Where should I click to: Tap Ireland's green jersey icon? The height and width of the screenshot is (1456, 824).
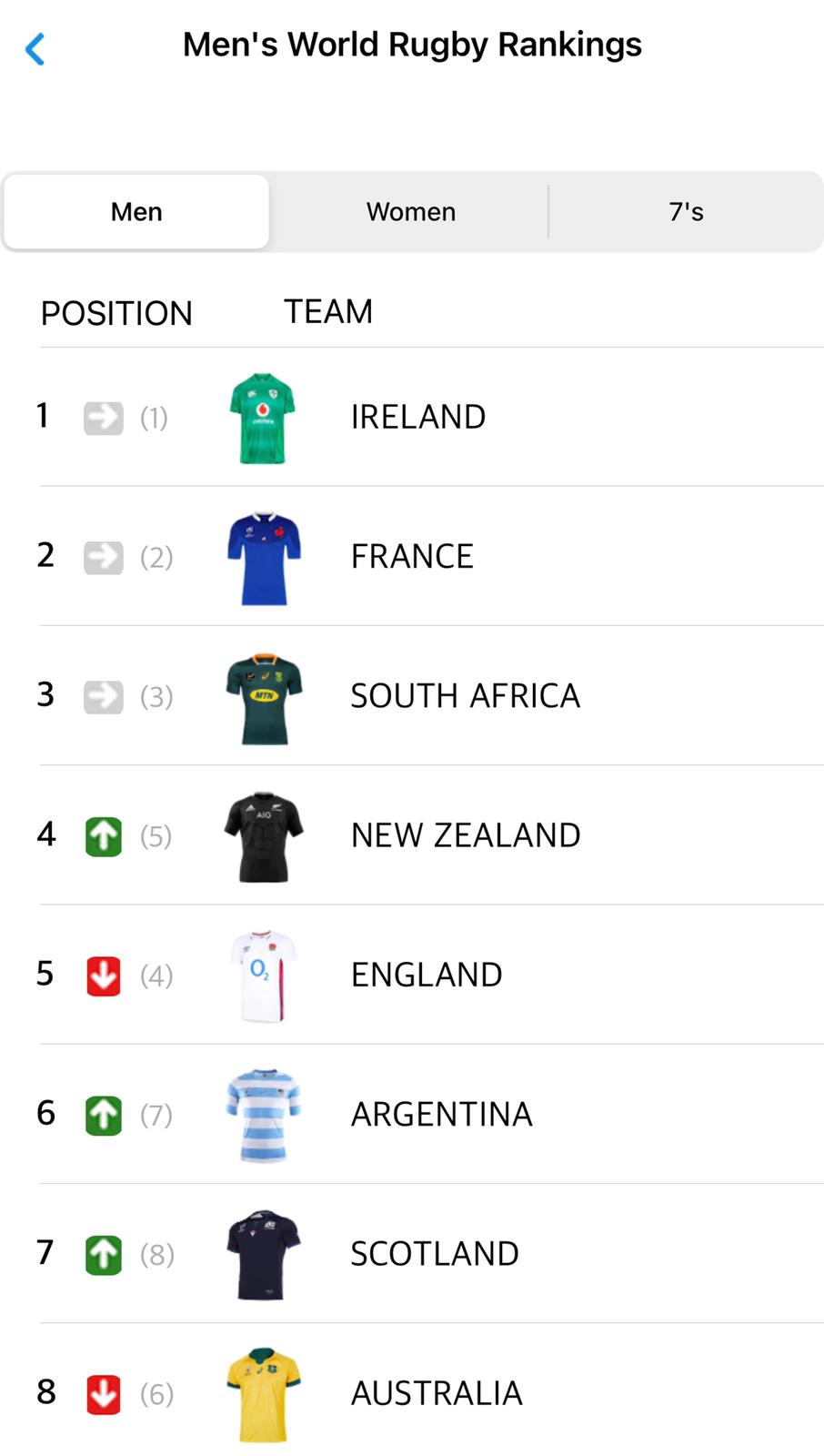[x=263, y=419]
